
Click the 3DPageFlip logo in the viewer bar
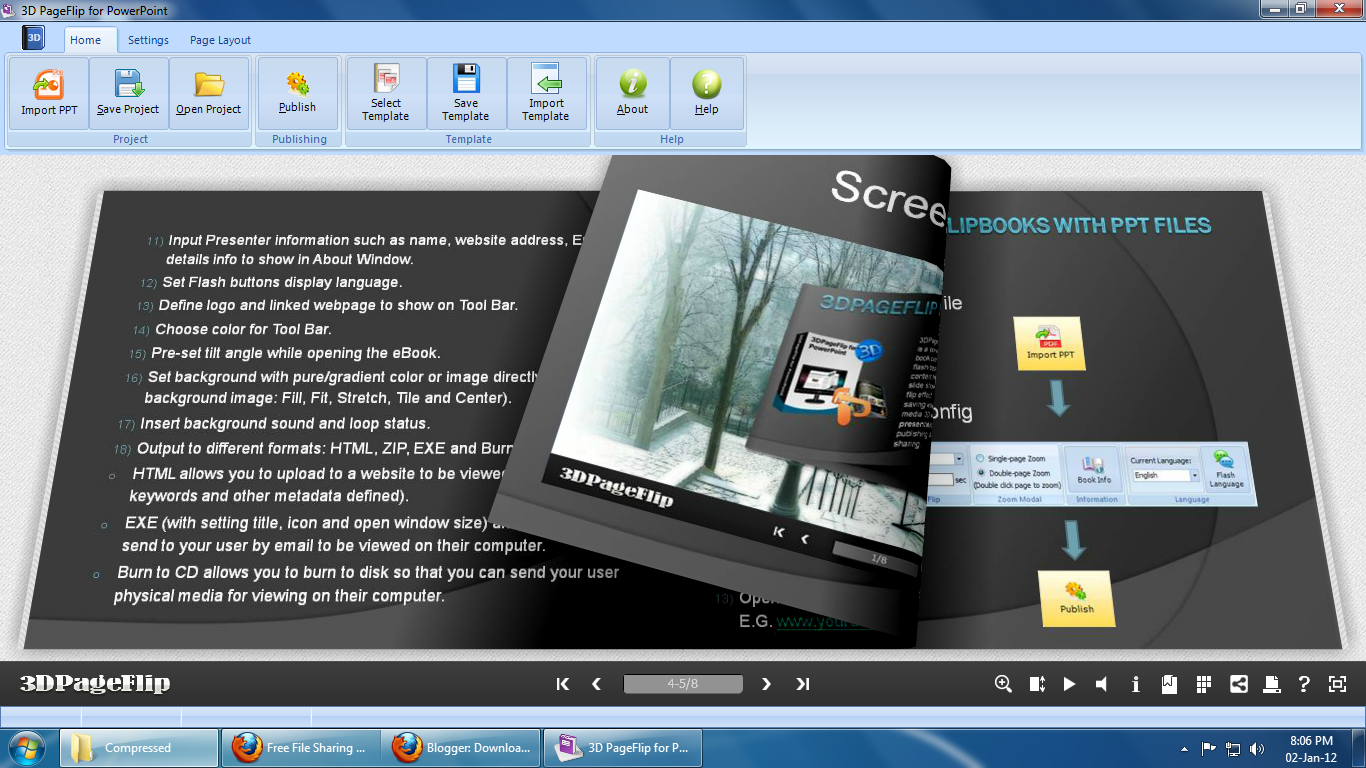tap(95, 684)
